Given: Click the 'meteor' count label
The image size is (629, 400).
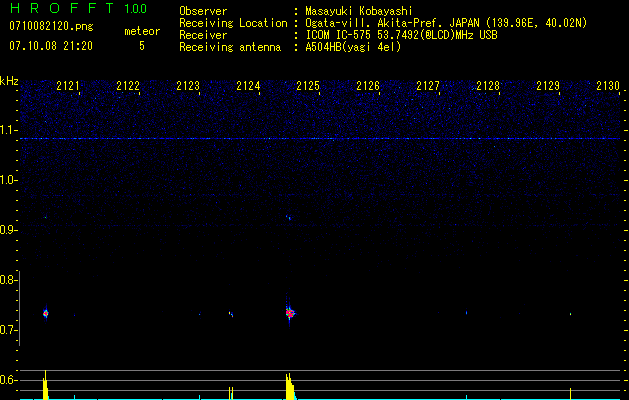Looking at the screenshot, I should [142, 31].
